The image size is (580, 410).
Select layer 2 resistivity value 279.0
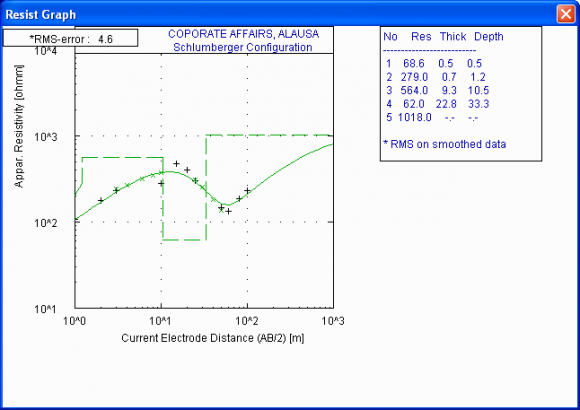click(414, 77)
